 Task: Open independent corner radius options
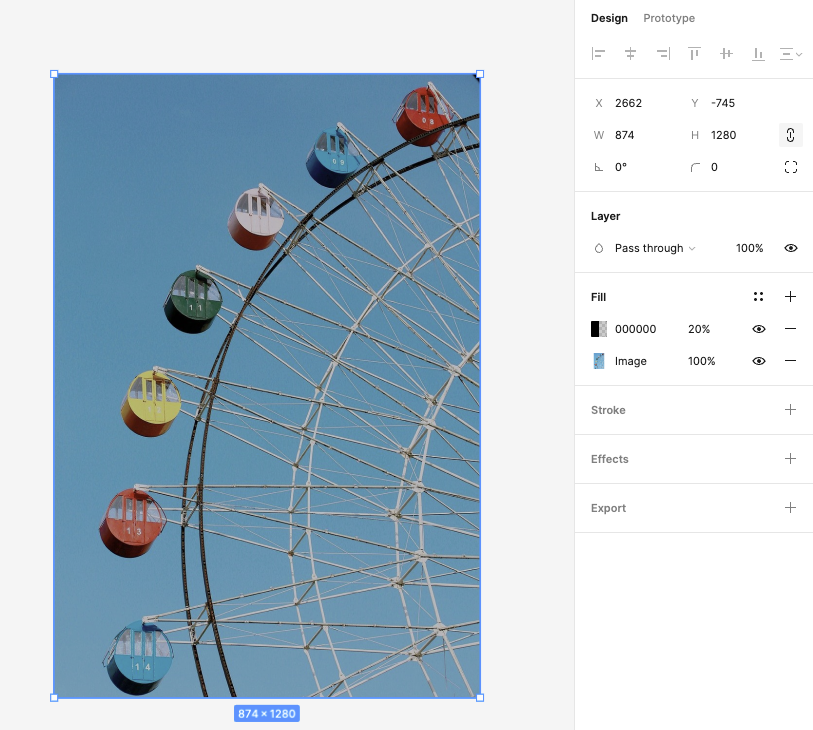(791, 167)
